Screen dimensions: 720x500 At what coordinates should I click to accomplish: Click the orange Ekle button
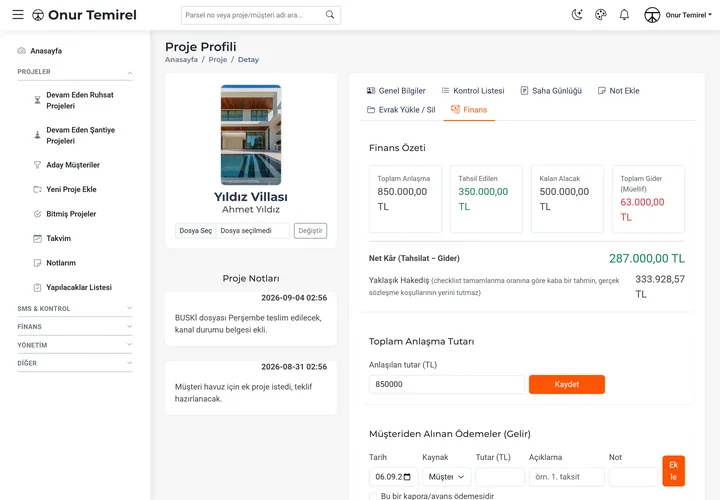tap(674, 471)
